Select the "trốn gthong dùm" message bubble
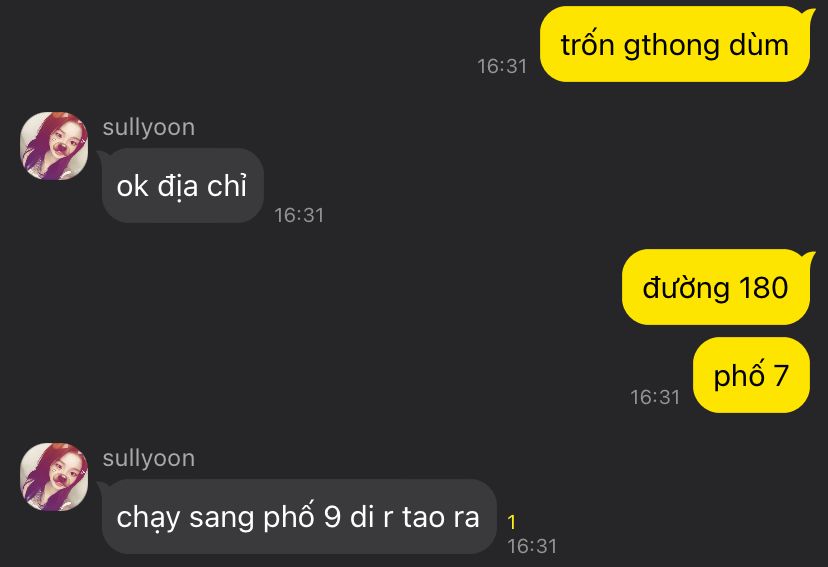Viewport: 828px width, 567px height. pos(675,44)
